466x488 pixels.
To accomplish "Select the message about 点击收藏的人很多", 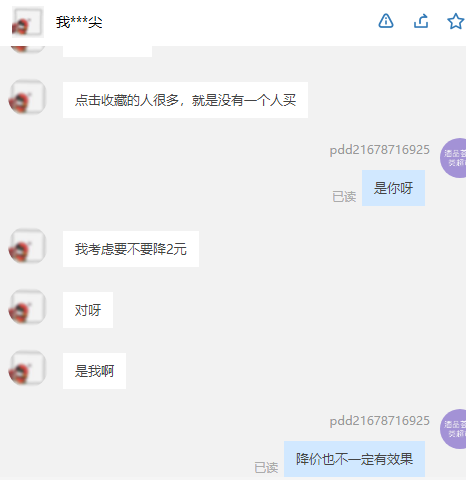I will pyautogui.click(x=185, y=100).
